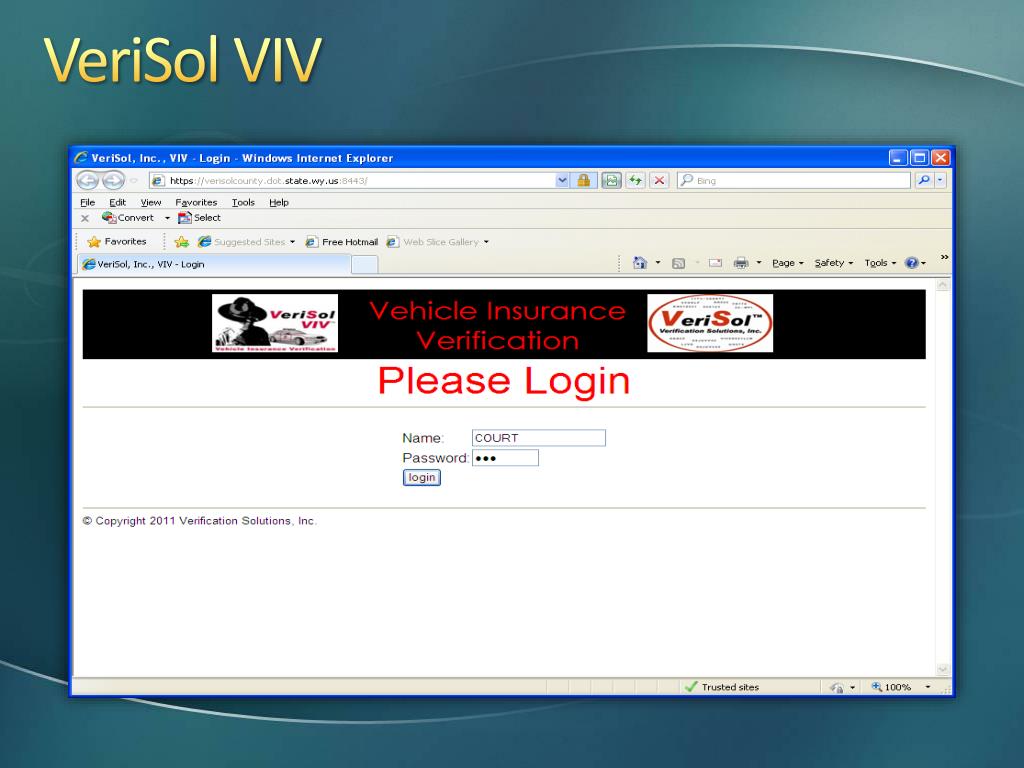The width and height of the screenshot is (1024, 768).
Task: Click the Add to Favorites Bar star icon
Action: 182,242
